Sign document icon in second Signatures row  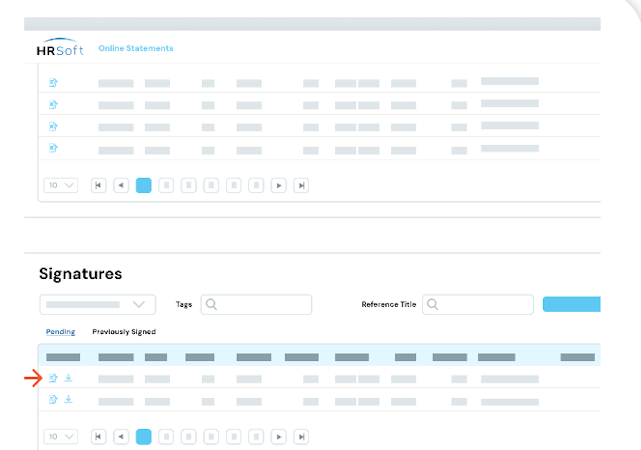[53, 399]
